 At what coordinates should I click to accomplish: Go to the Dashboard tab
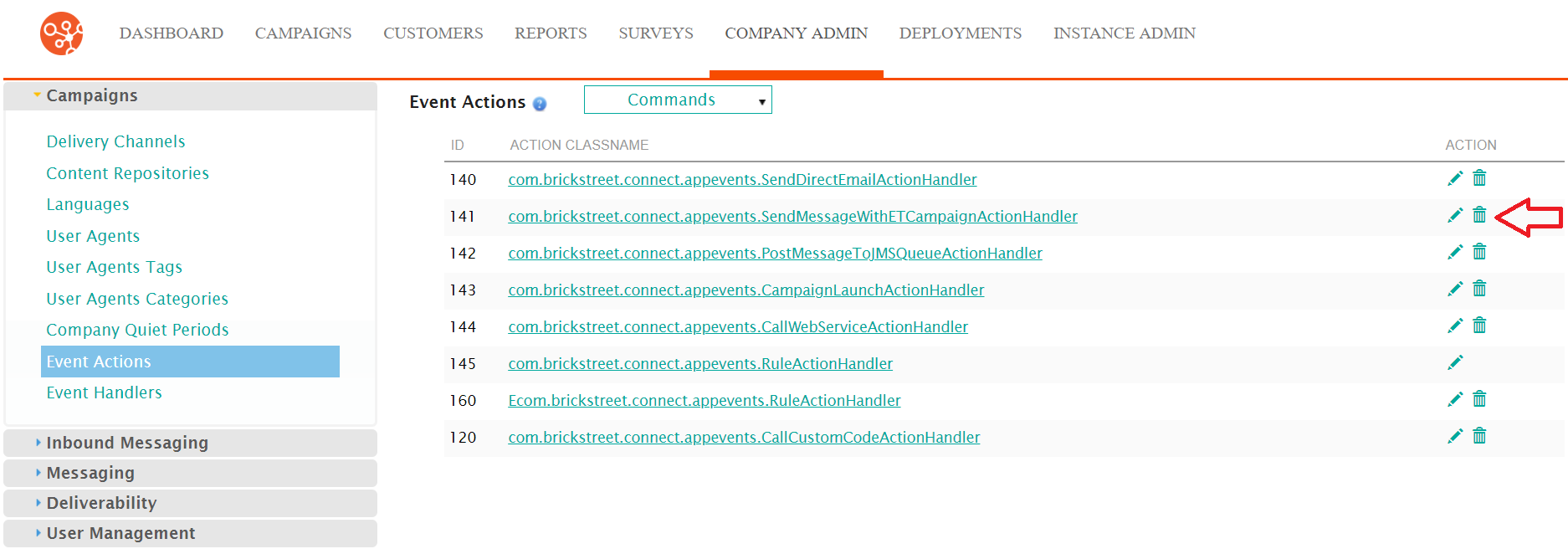[x=171, y=33]
